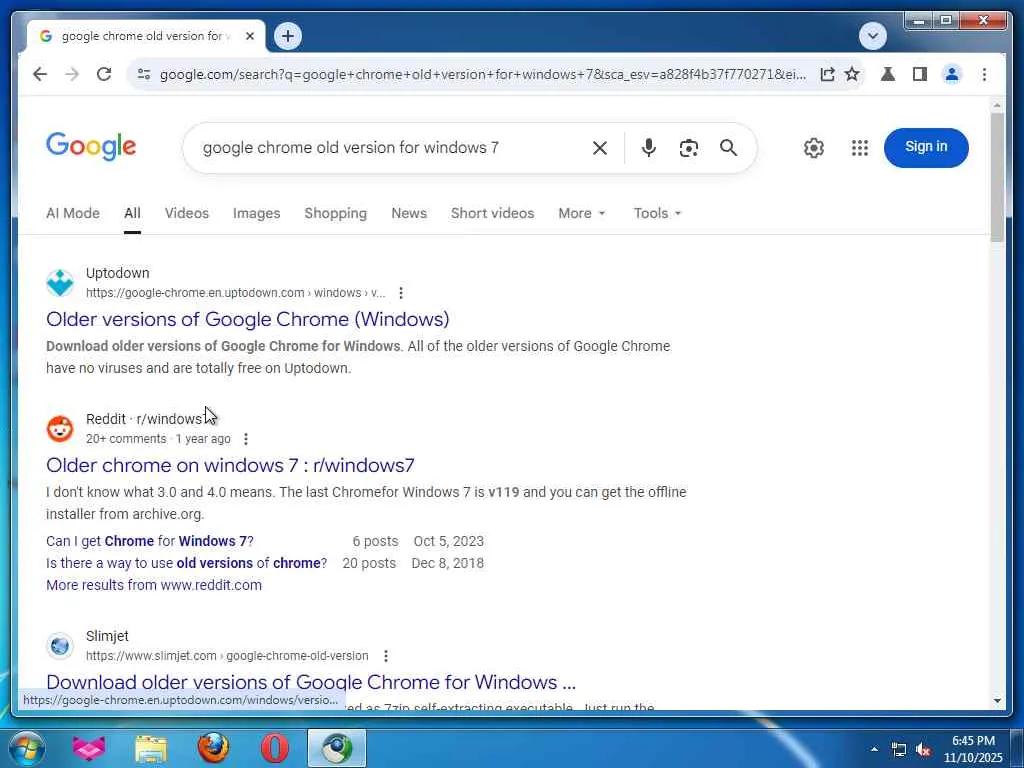Click the scrollbar down arrow

click(x=997, y=701)
